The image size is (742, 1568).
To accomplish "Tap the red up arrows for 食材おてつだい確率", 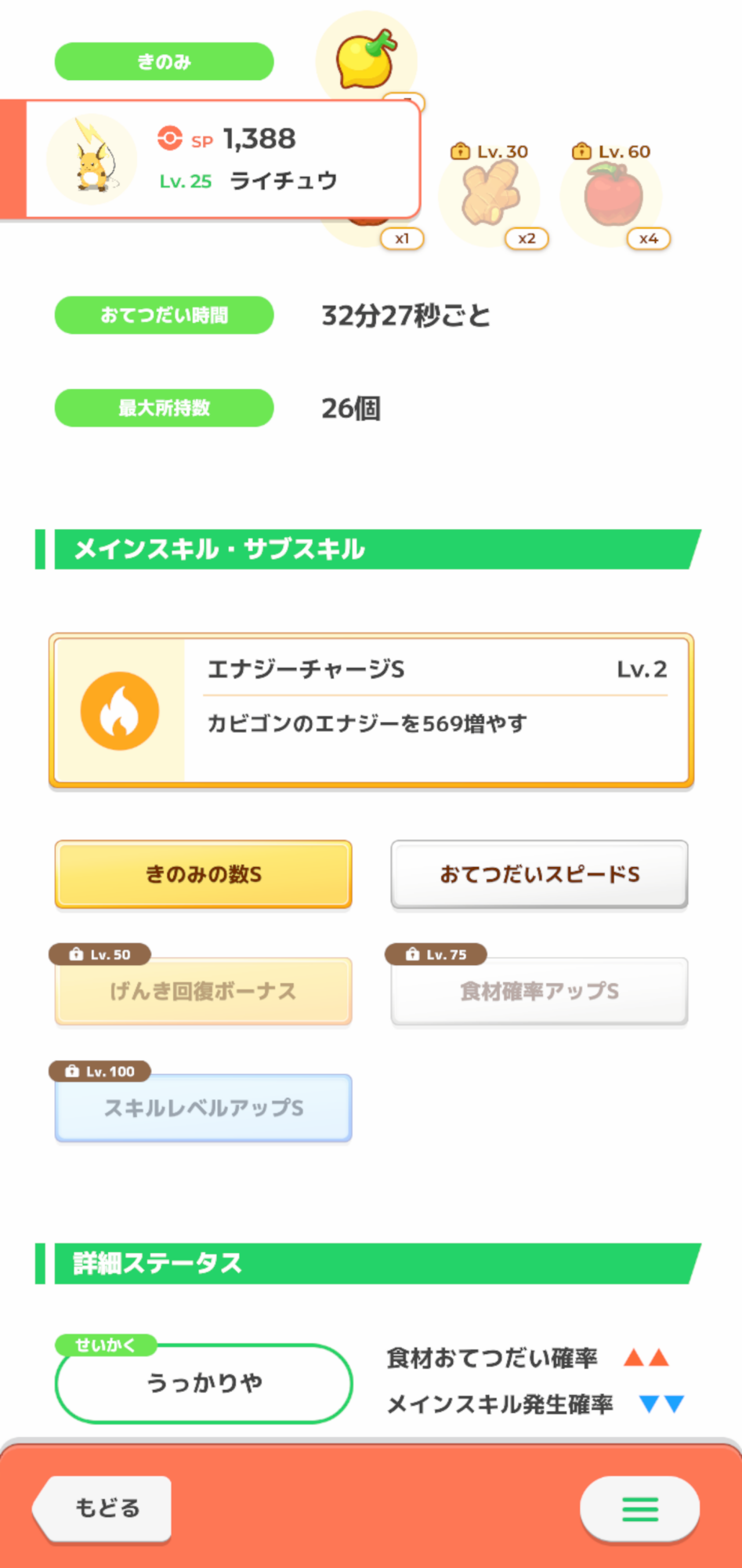I will point(646,1358).
